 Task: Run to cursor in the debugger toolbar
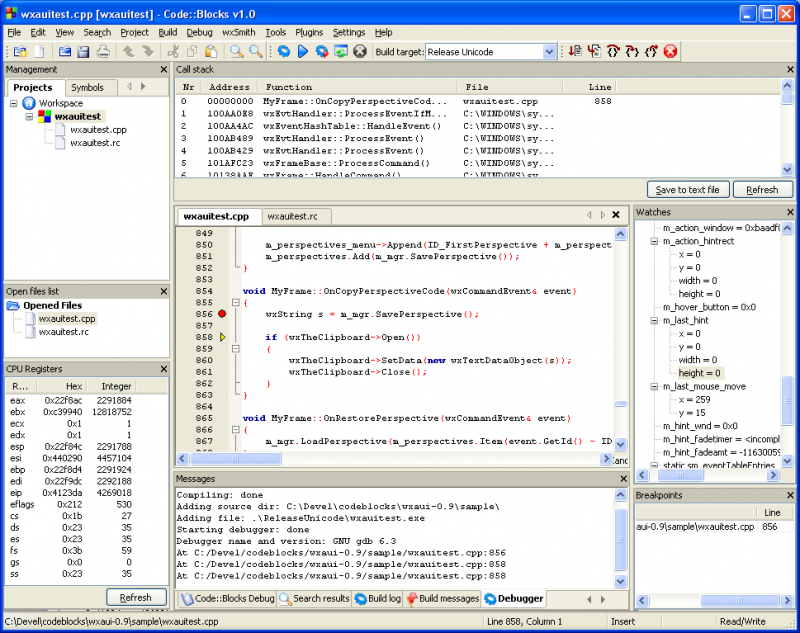click(592, 51)
